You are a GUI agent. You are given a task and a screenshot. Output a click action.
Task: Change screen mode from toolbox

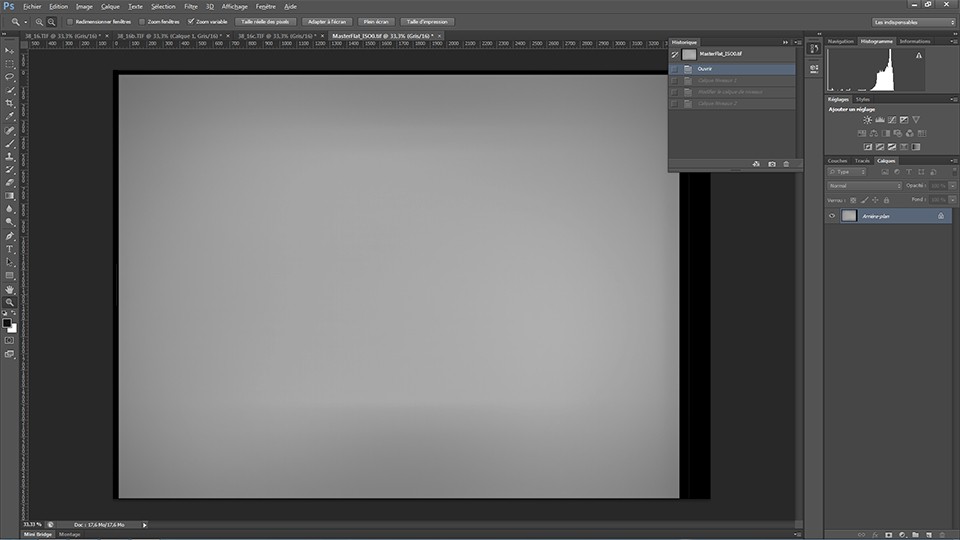(x=9, y=354)
